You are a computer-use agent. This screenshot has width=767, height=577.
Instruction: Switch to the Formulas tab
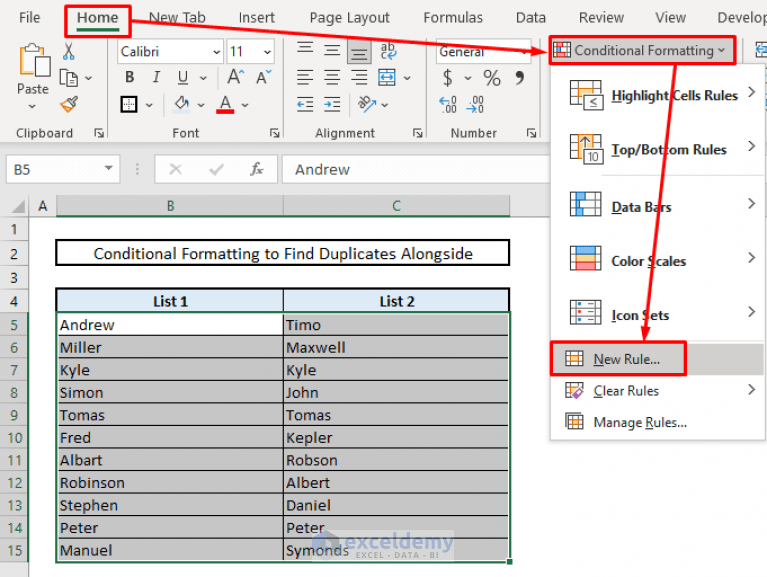click(x=453, y=18)
